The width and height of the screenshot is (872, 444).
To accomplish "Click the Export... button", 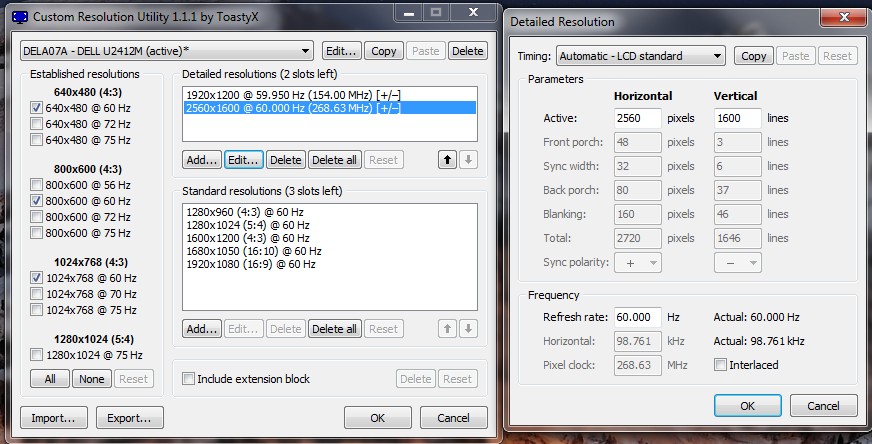I will [129, 418].
